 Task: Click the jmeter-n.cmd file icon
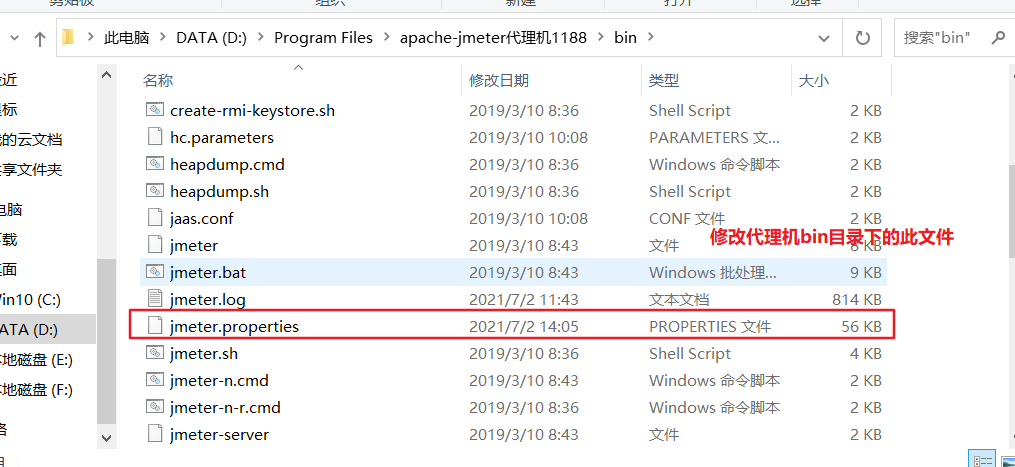point(154,380)
